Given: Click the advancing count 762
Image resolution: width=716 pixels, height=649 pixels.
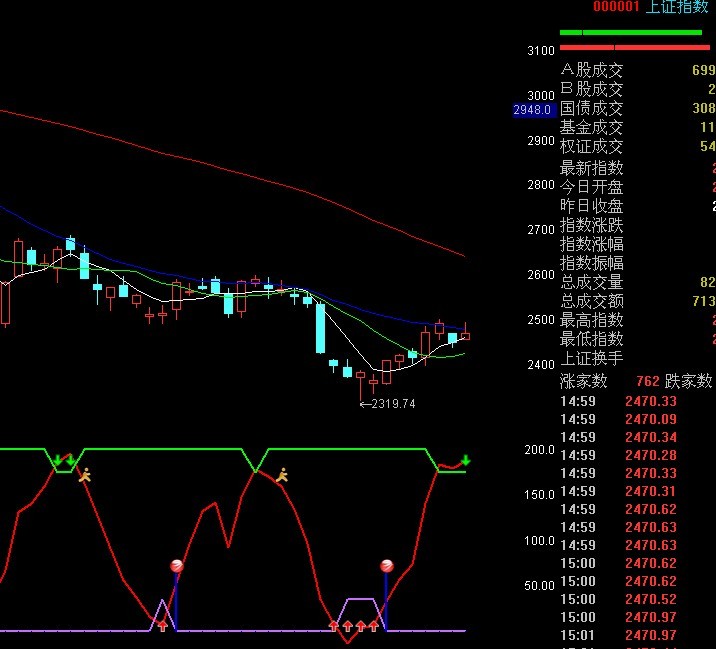Looking at the screenshot, I should click(x=648, y=381).
